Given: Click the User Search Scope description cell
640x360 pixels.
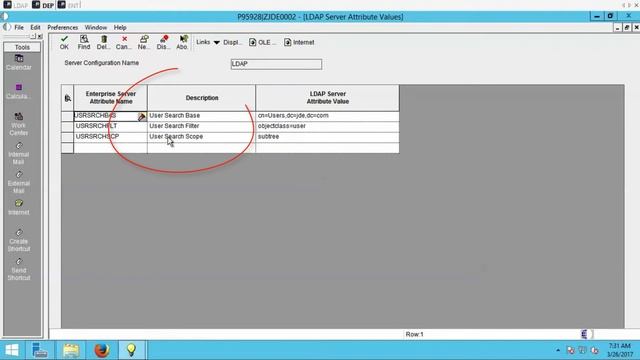Looking at the screenshot, I should point(202,137).
